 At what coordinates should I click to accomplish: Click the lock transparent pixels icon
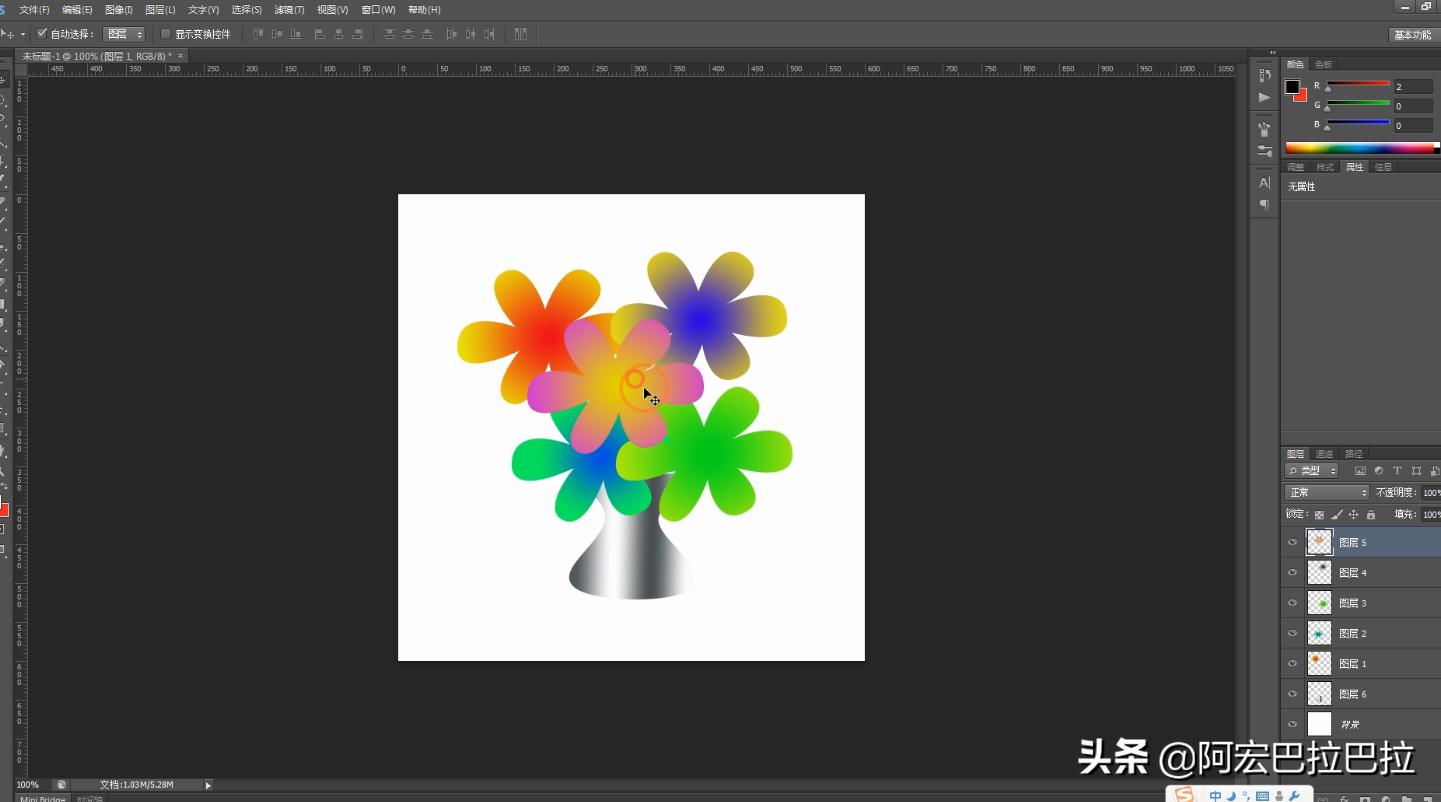(x=1319, y=515)
